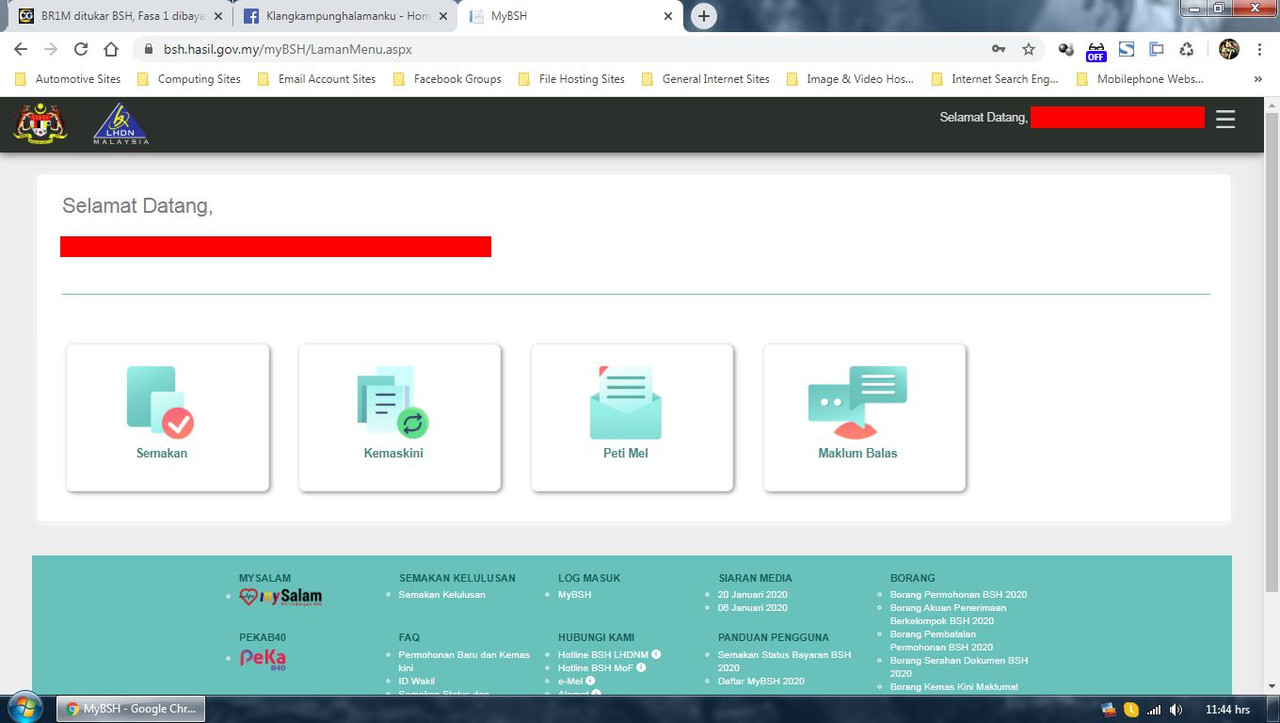Open Borang Pembatalan Permohonan BSH 2020
The height and width of the screenshot is (723, 1280).
pos(941,640)
